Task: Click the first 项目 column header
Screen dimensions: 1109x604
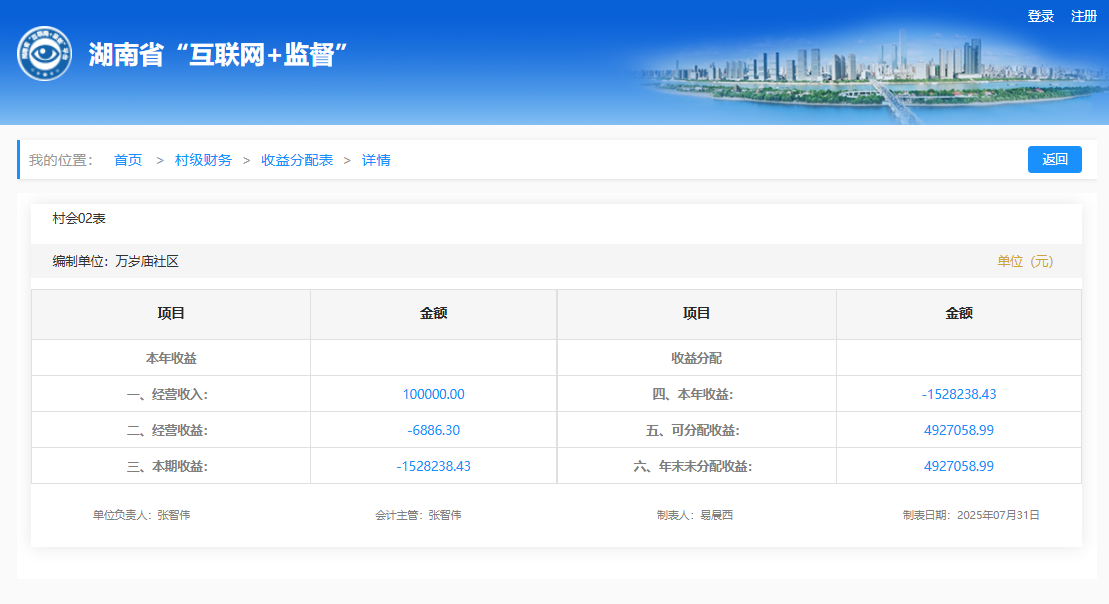Action: pyautogui.click(x=171, y=313)
